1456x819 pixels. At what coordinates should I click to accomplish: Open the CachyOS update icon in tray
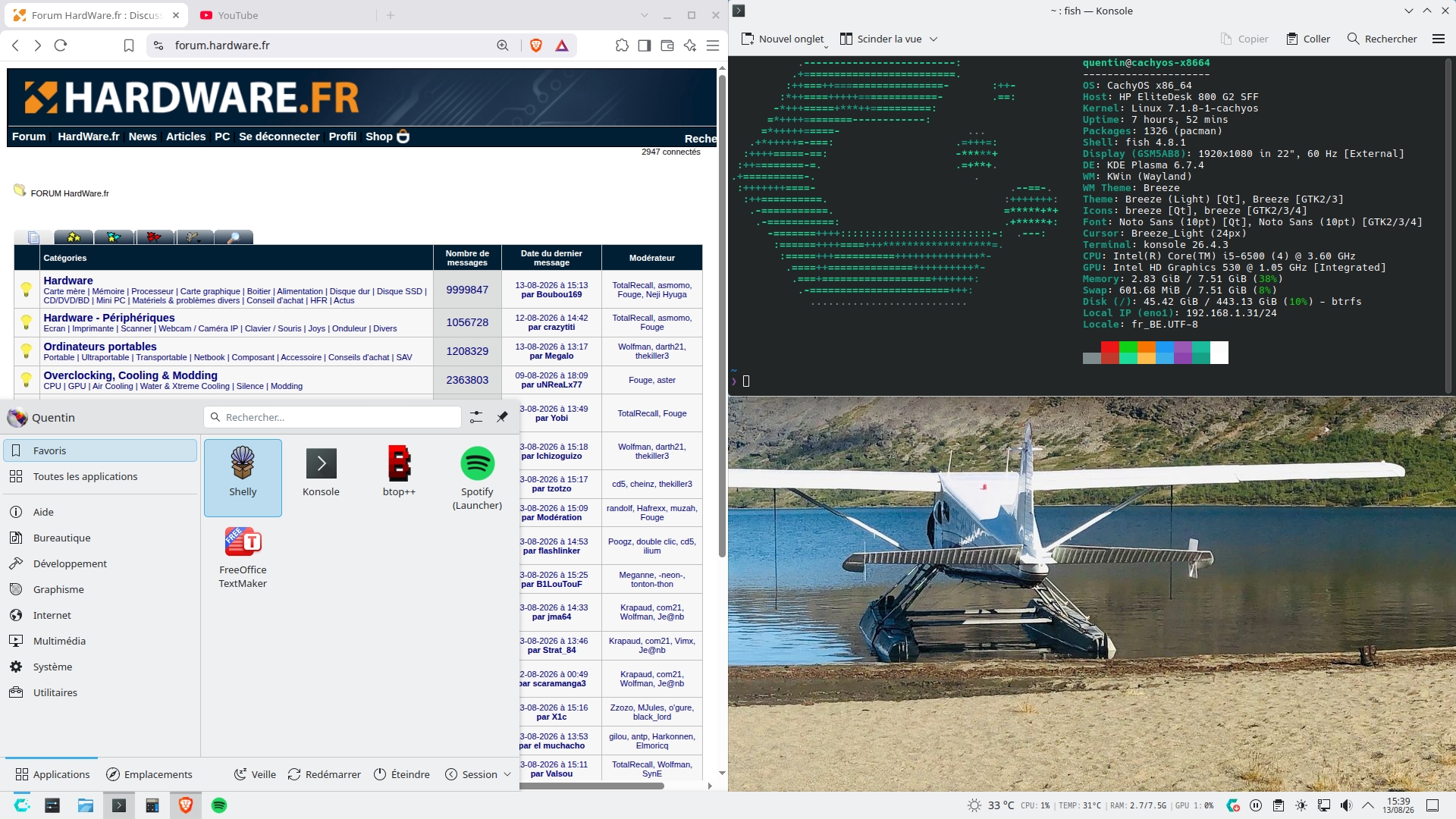coord(1233,805)
